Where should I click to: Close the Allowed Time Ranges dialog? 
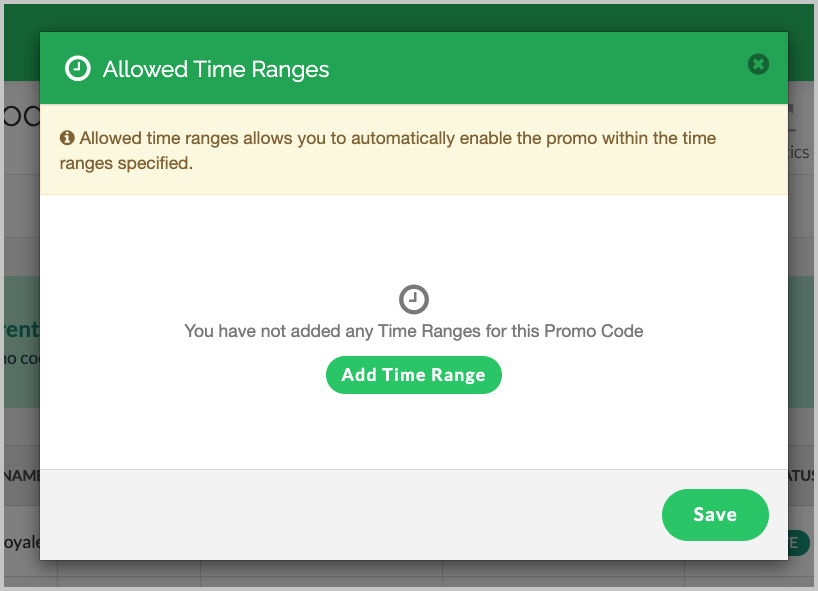click(758, 64)
